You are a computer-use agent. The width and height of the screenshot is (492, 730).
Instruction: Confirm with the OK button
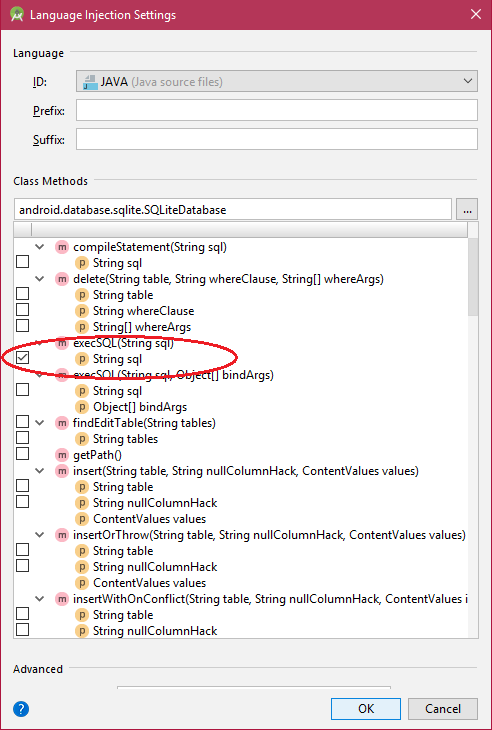pyautogui.click(x=366, y=709)
